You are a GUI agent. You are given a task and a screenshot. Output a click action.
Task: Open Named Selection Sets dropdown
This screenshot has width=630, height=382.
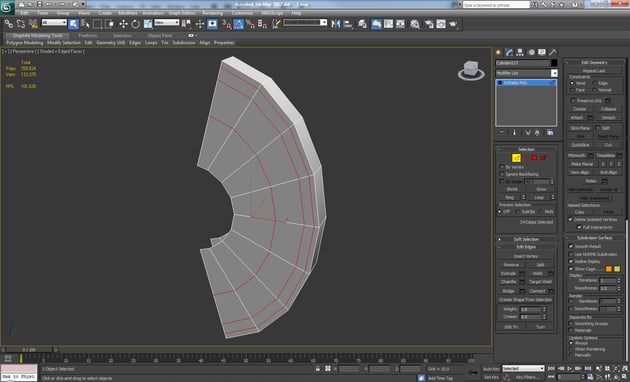click(305, 22)
